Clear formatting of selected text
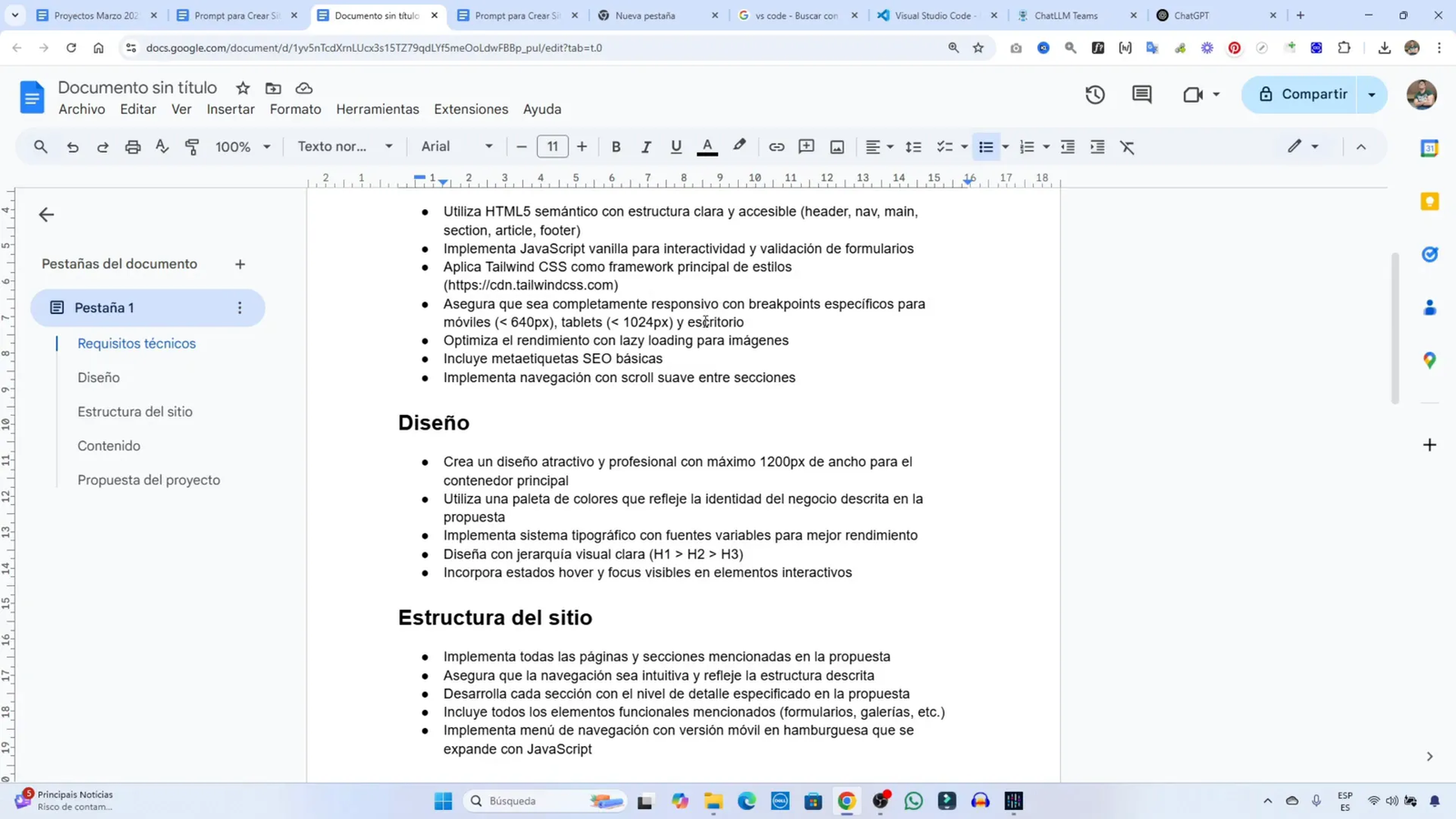Screen dimensions: 1456x819 (x=1127, y=147)
